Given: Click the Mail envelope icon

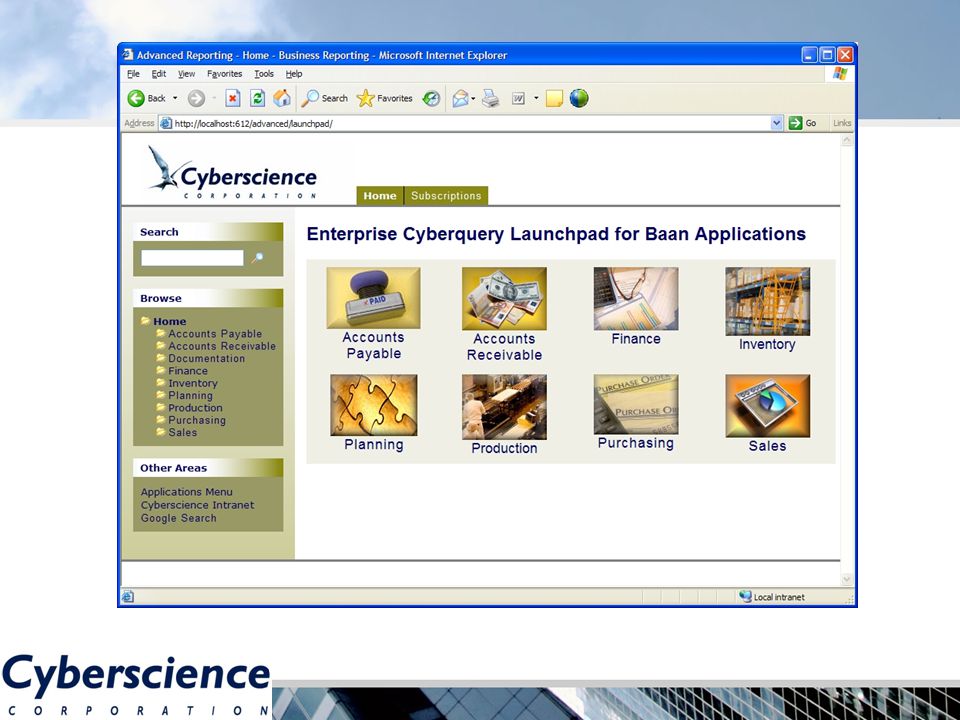Looking at the screenshot, I should click(460, 98).
